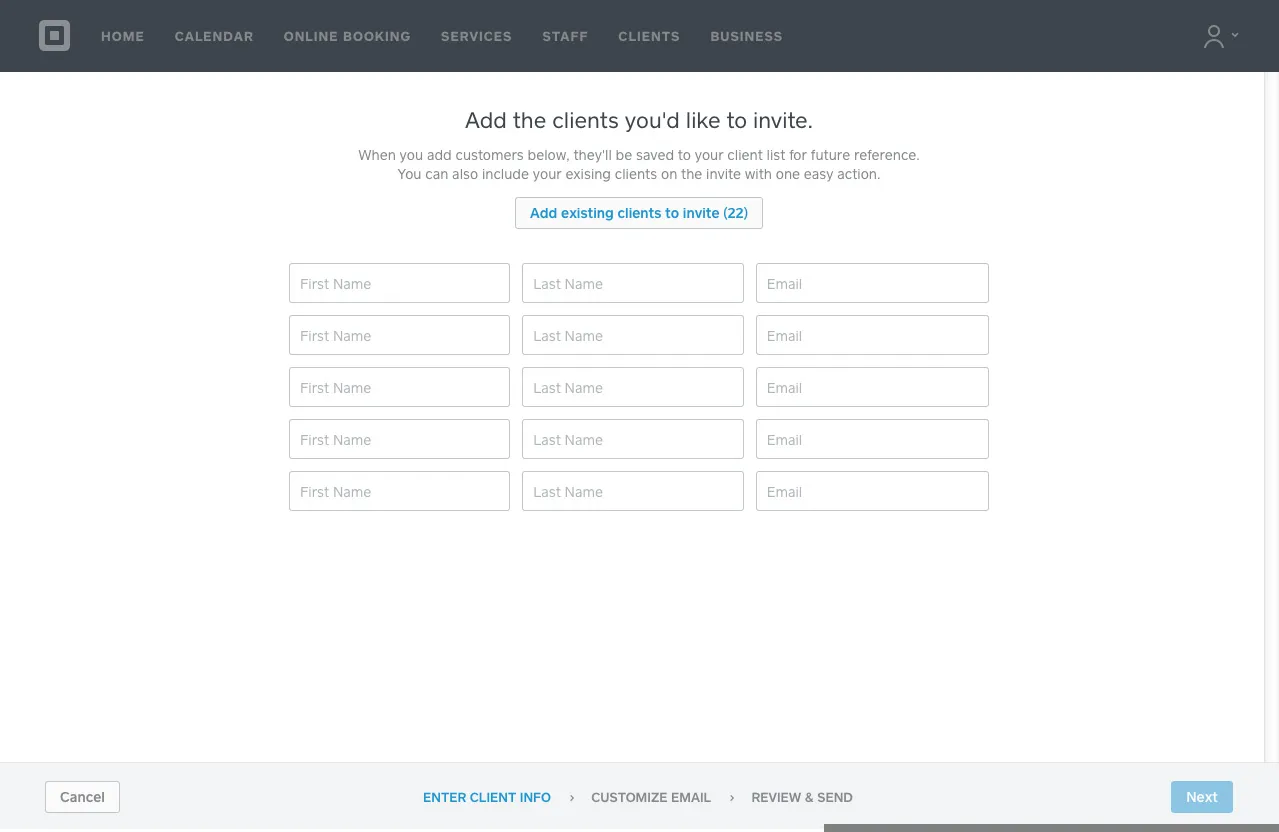Navigate to Online Booking
The image size is (1279, 832).
coord(347,36)
